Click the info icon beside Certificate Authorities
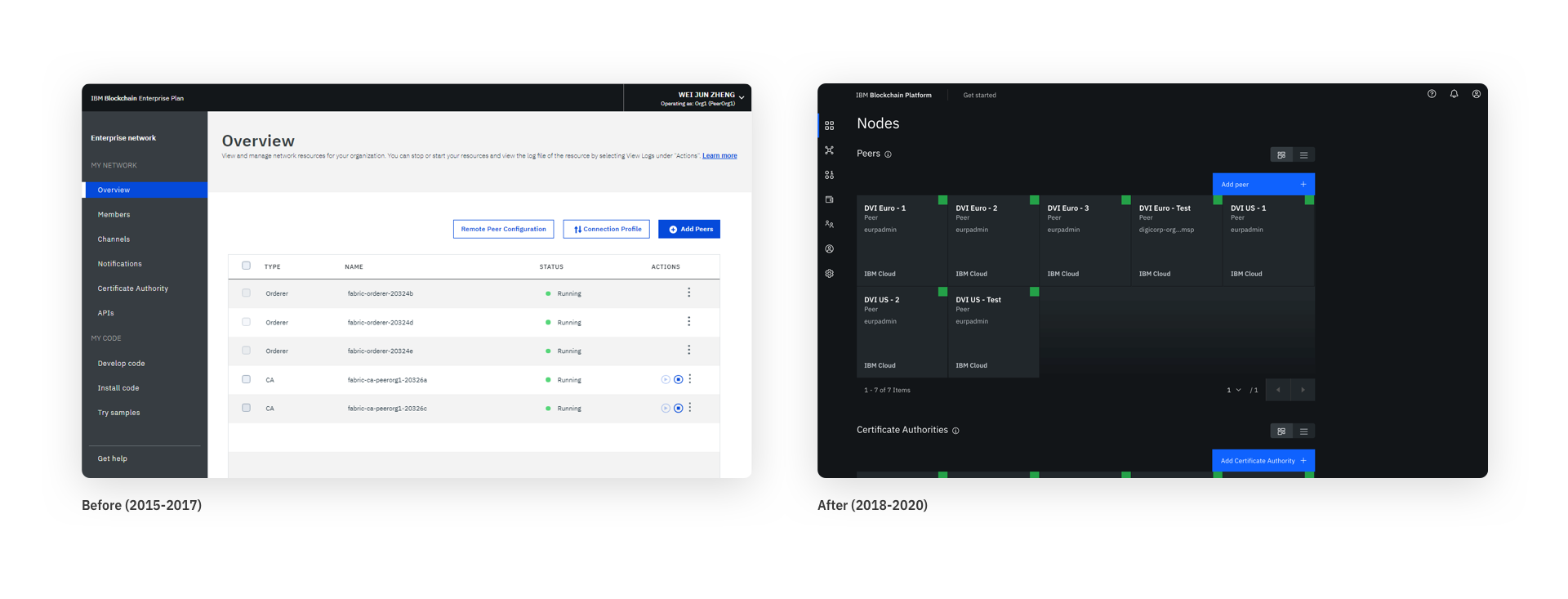 tap(955, 431)
